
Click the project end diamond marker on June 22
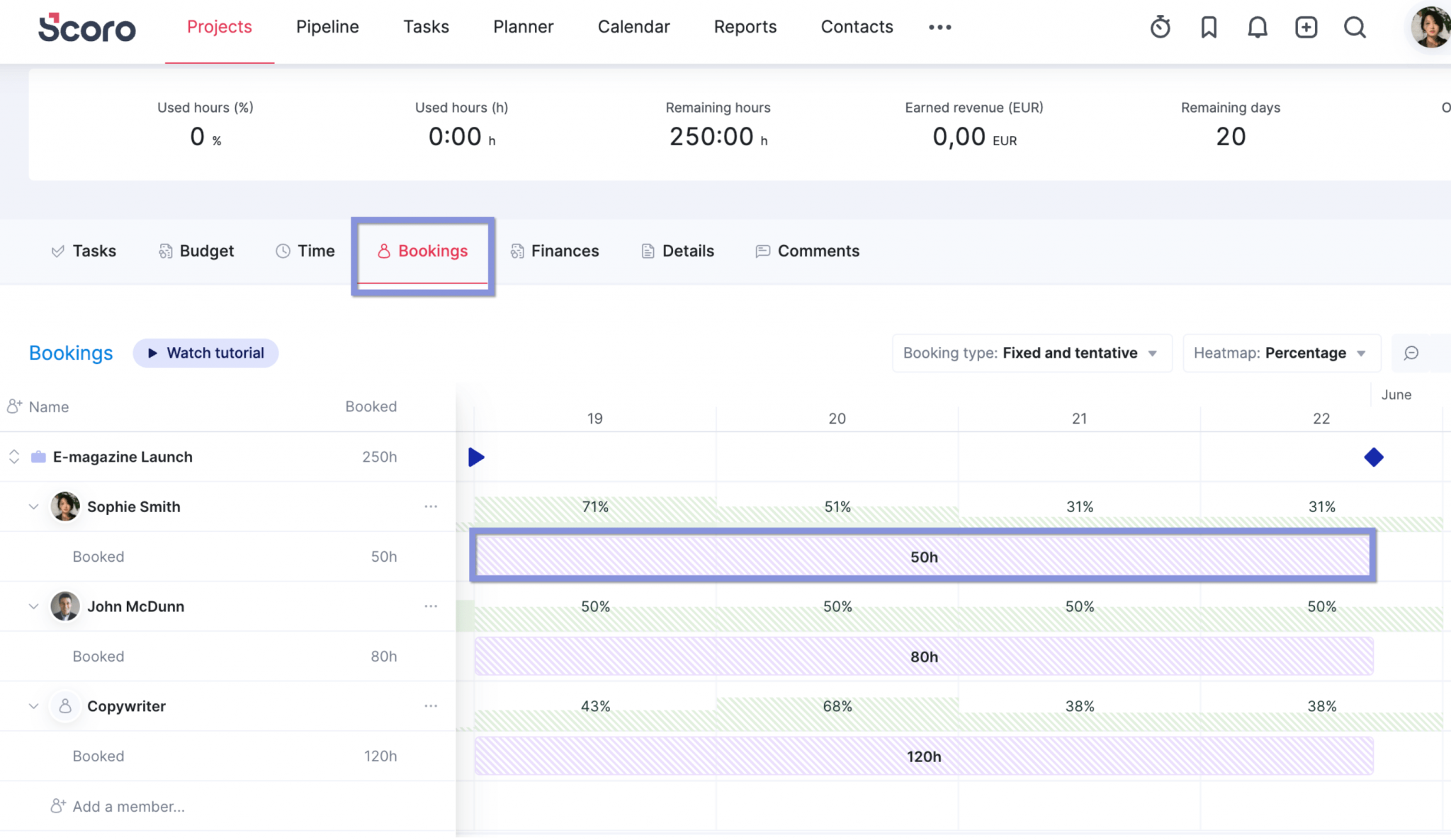[1373, 457]
